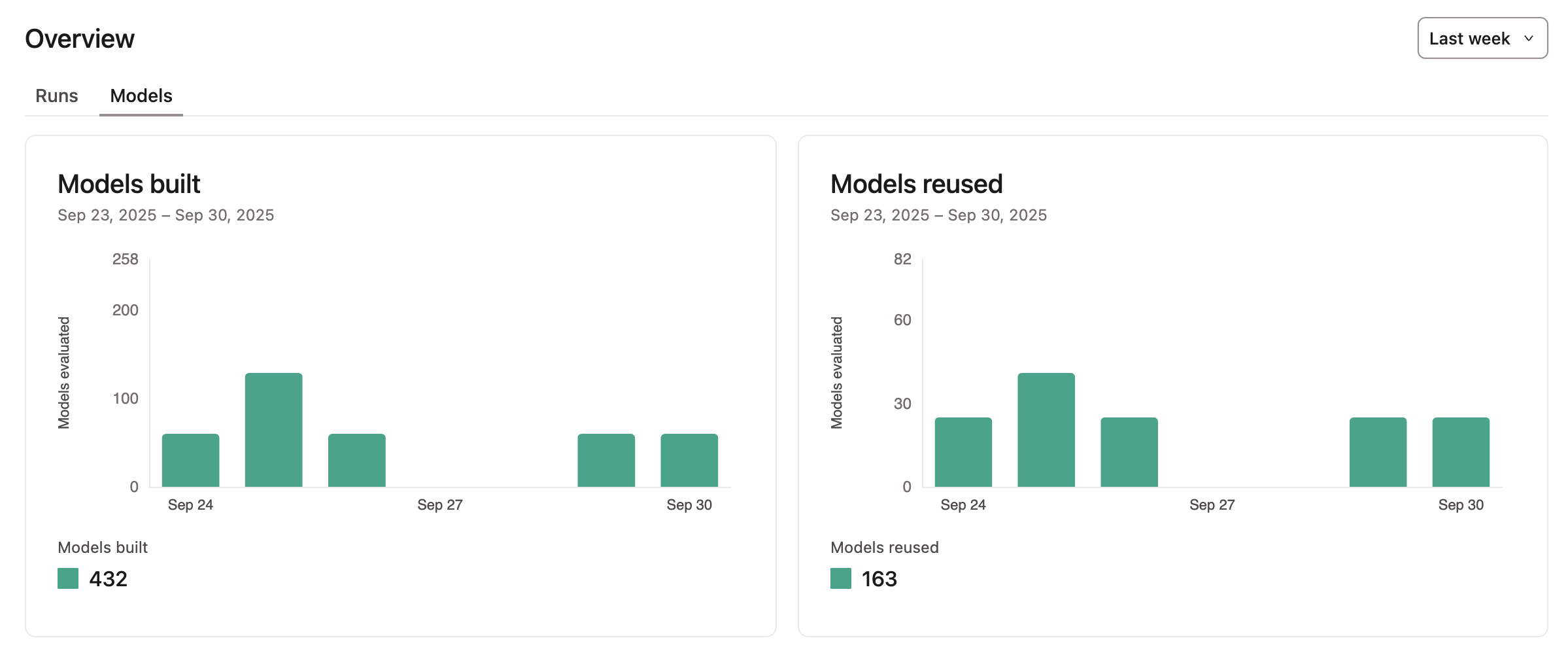Click the chevron on the Last week selector
This screenshot has width=1568, height=670.
pos(1529,39)
